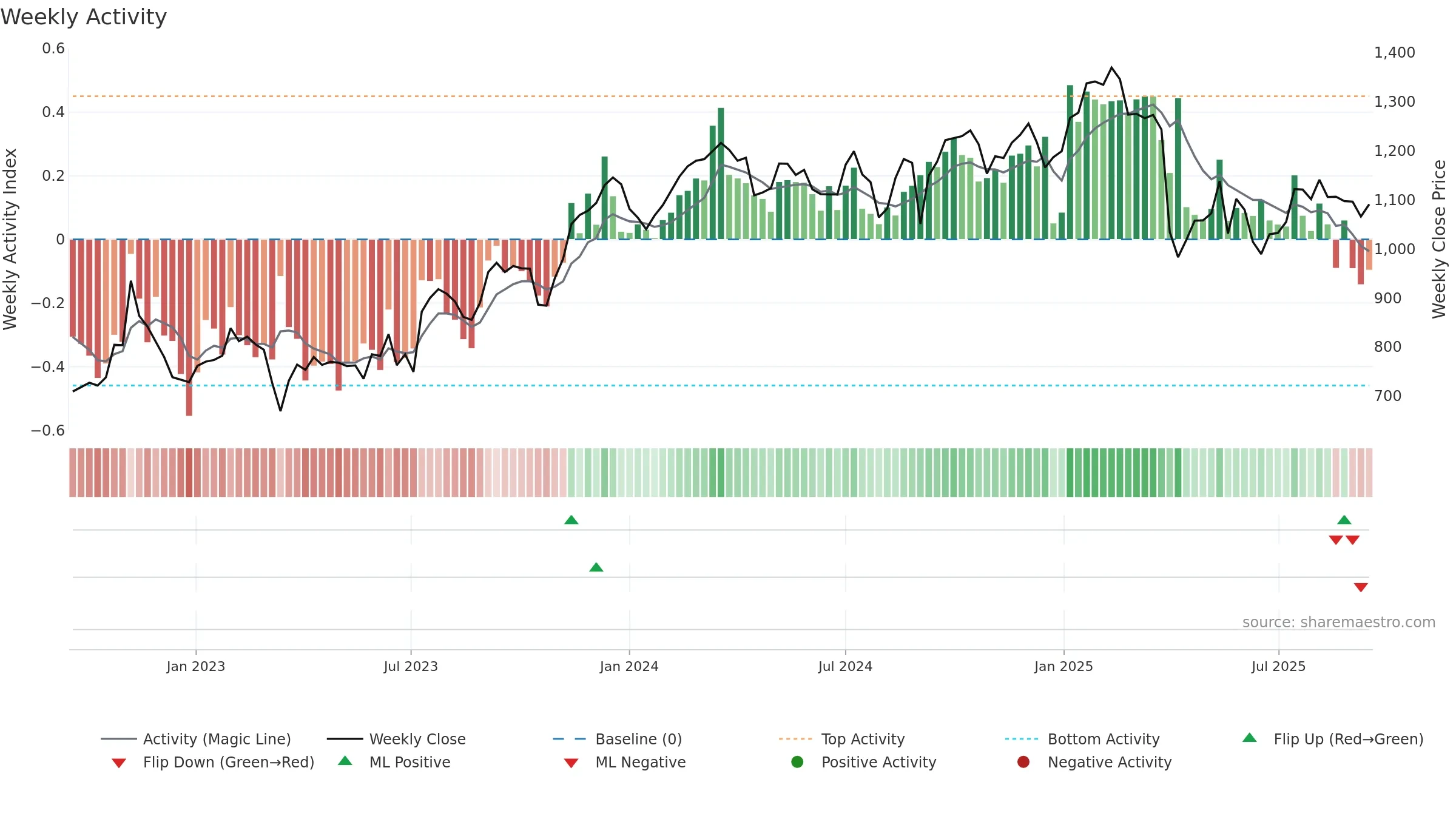Click the Jul 2025 x-axis label
1456x819 pixels.
click(1278, 666)
